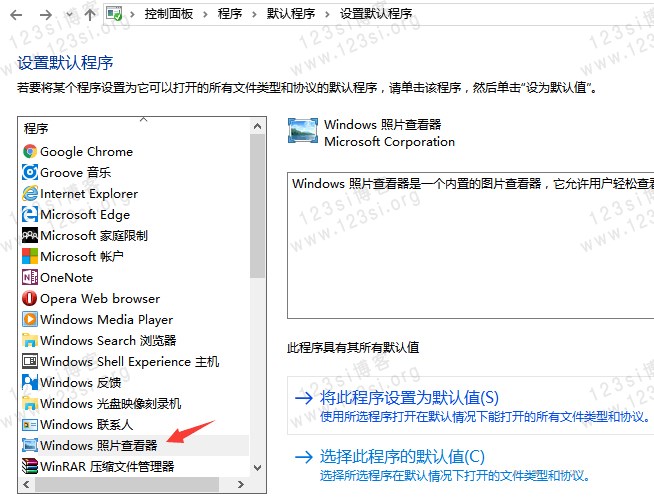Click the program description text box
This screenshot has height=502, width=654.
470,245
